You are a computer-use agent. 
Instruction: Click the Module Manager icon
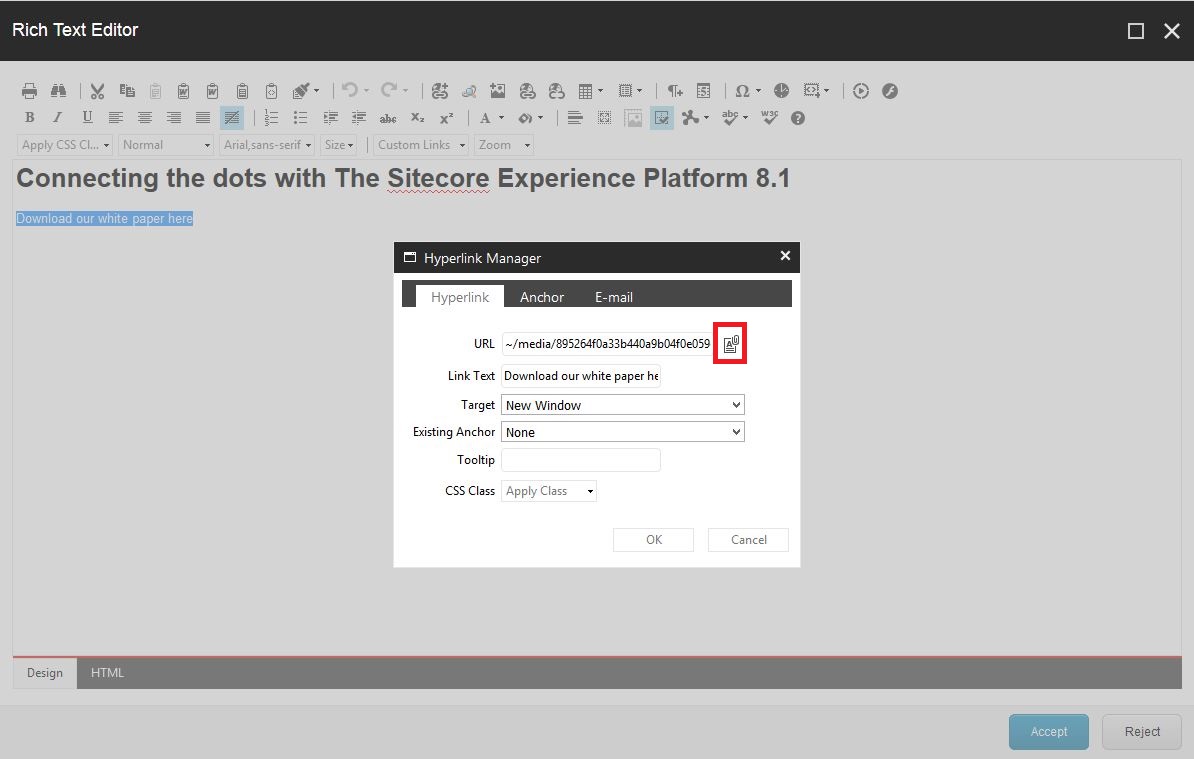point(690,117)
